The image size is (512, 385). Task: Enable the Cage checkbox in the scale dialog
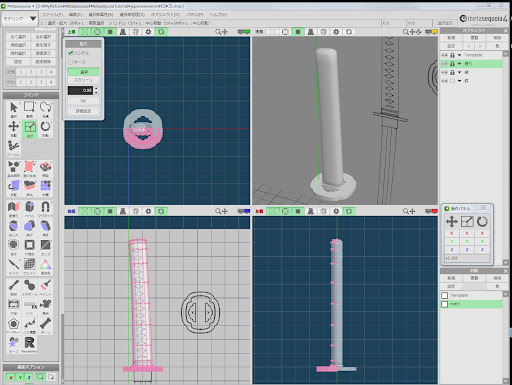point(71,62)
